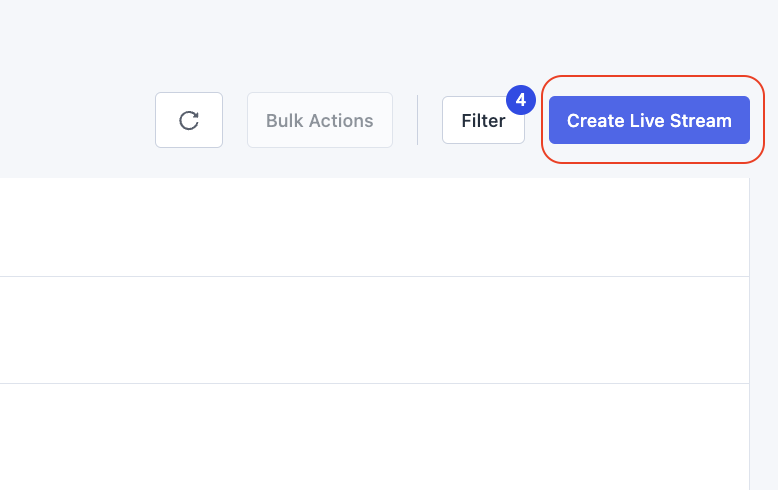
Task: Click the Actions word in Bulk Actions
Action: [x=340, y=121]
